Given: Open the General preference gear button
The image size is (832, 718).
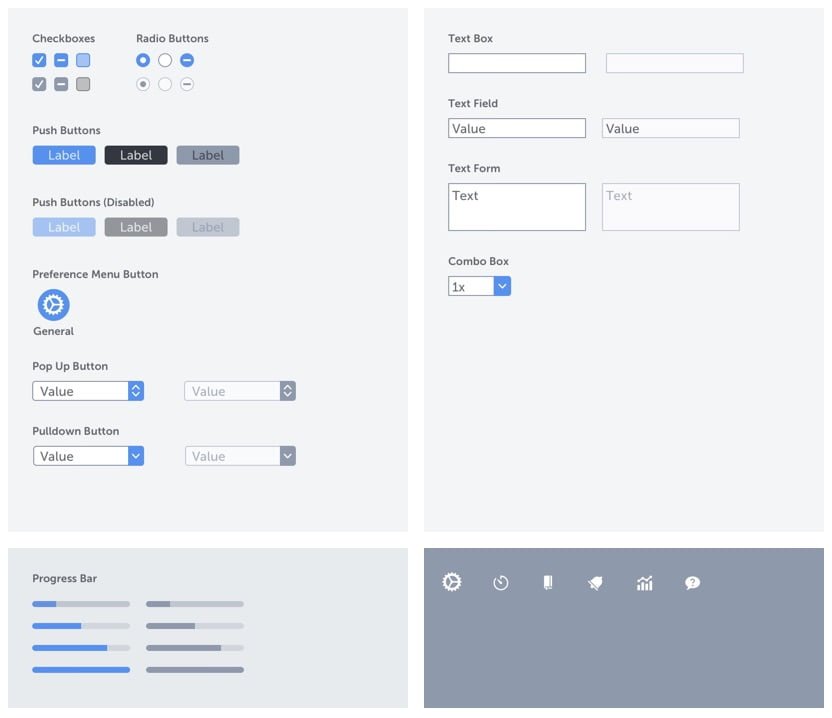Looking at the screenshot, I should (53, 305).
